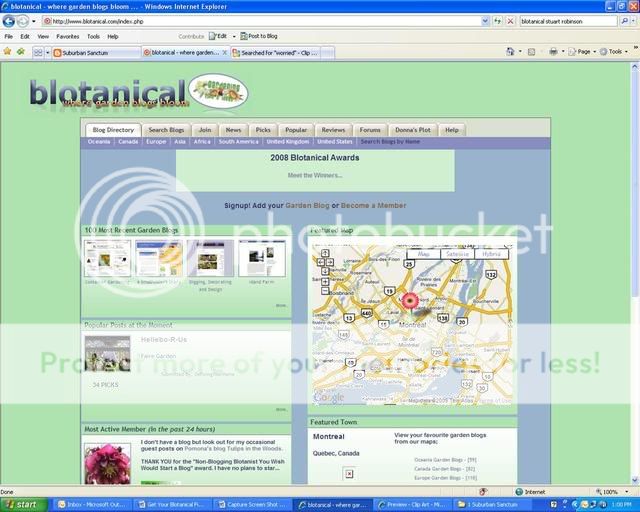Click the search box containing 'blotanical stuart robinson'
Viewport: 640px width, 512px height.
point(568,21)
